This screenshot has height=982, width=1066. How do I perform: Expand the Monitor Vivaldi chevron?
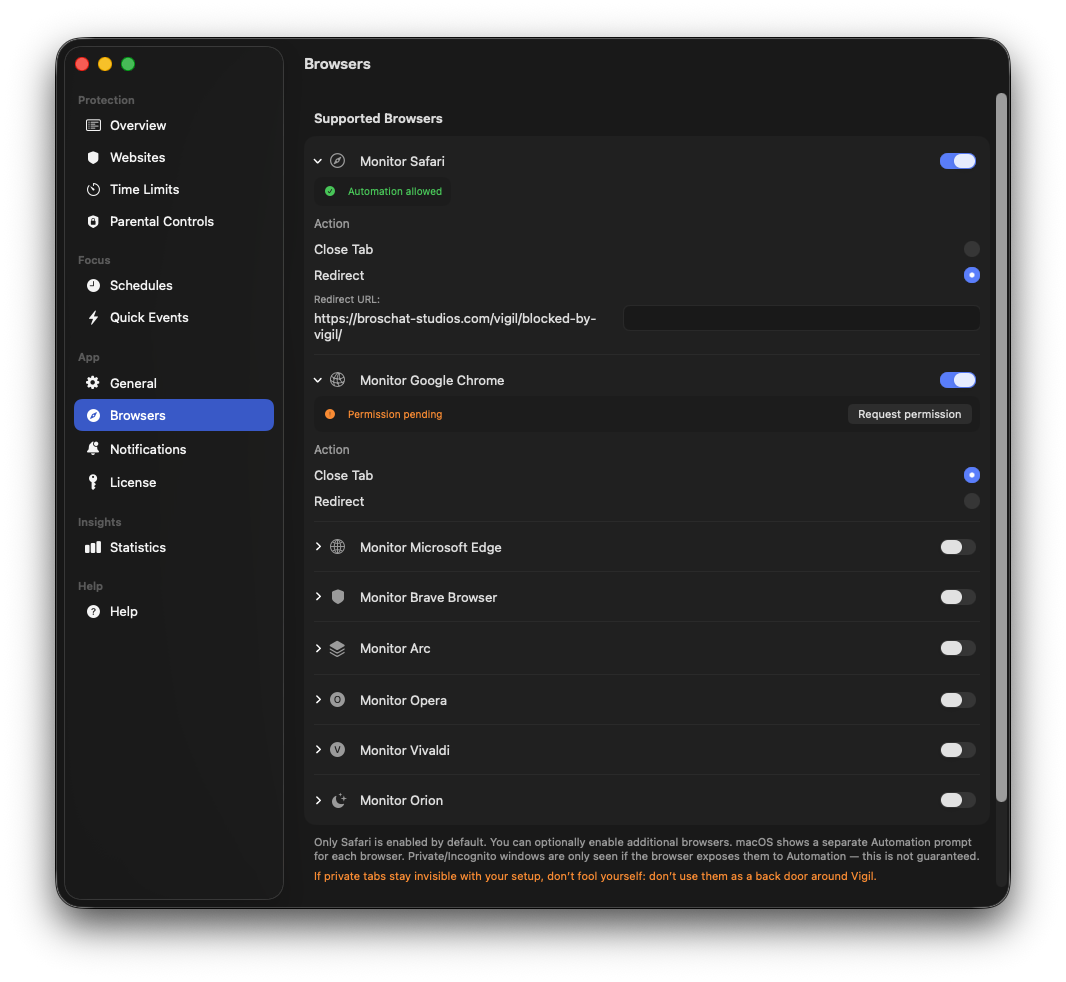pos(317,749)
